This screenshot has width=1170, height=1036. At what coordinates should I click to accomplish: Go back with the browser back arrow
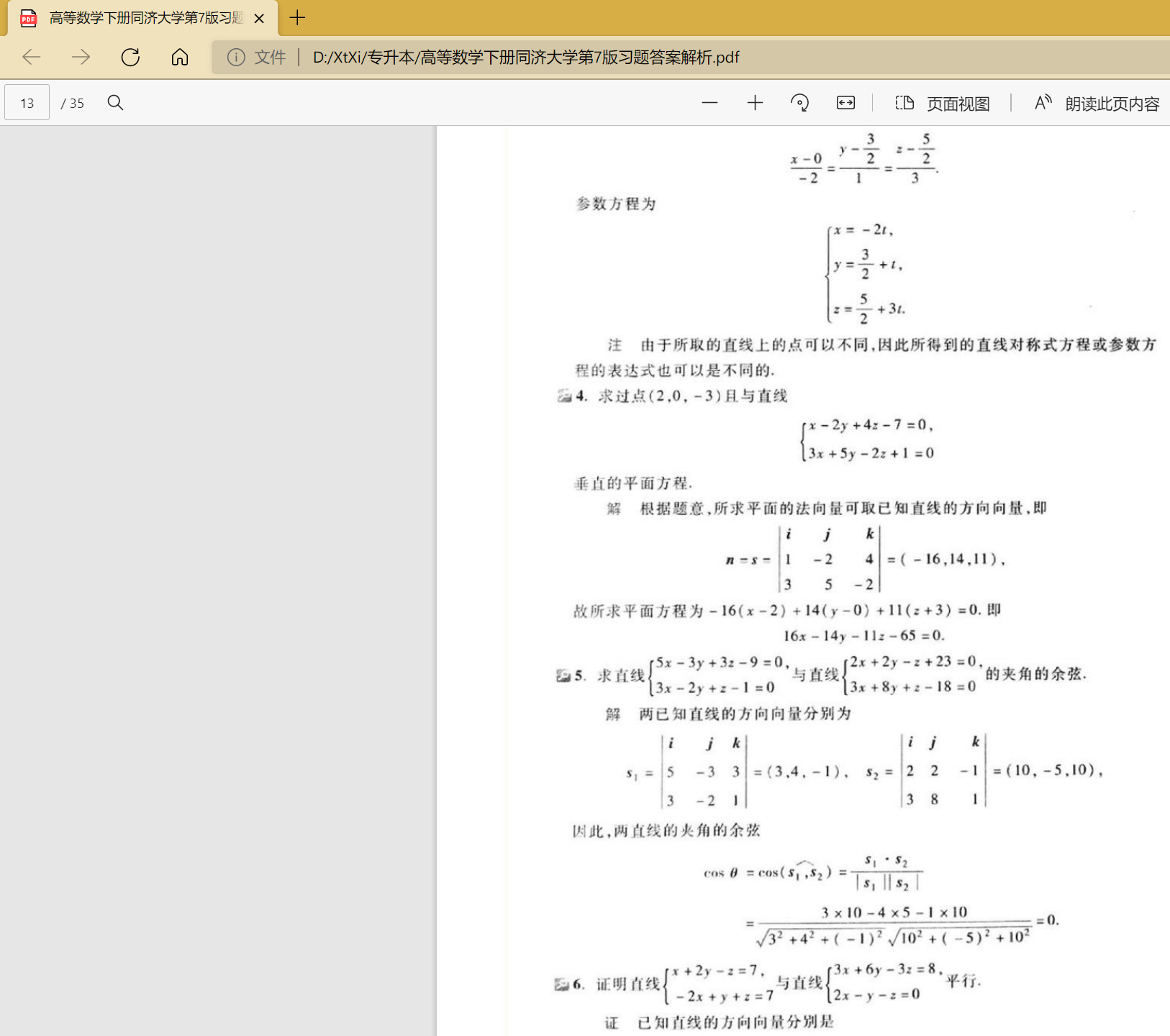32,57
